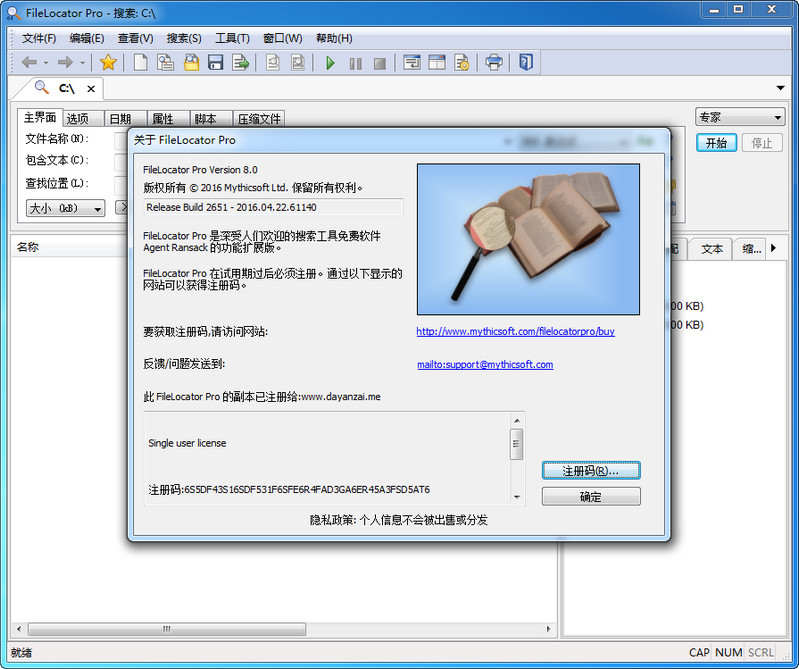Open the tab list dropdown arrow at right

[780, 88]
